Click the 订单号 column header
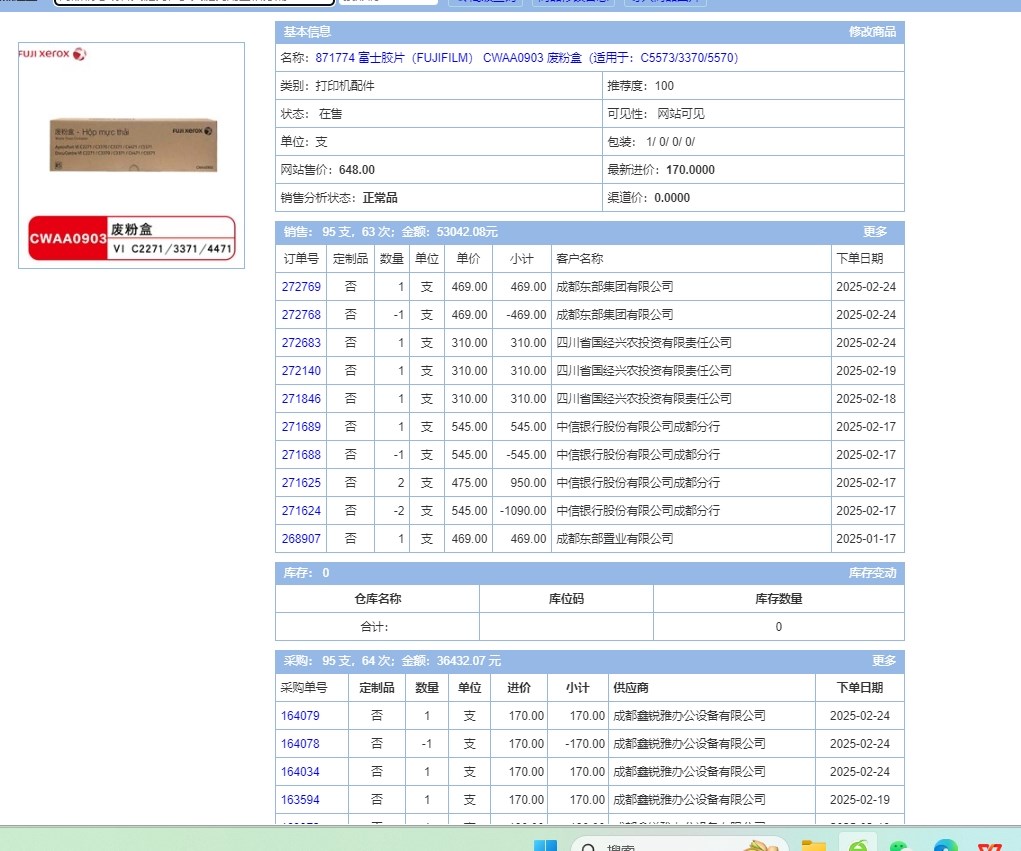 pyautogui.click(x=301, y=258)
